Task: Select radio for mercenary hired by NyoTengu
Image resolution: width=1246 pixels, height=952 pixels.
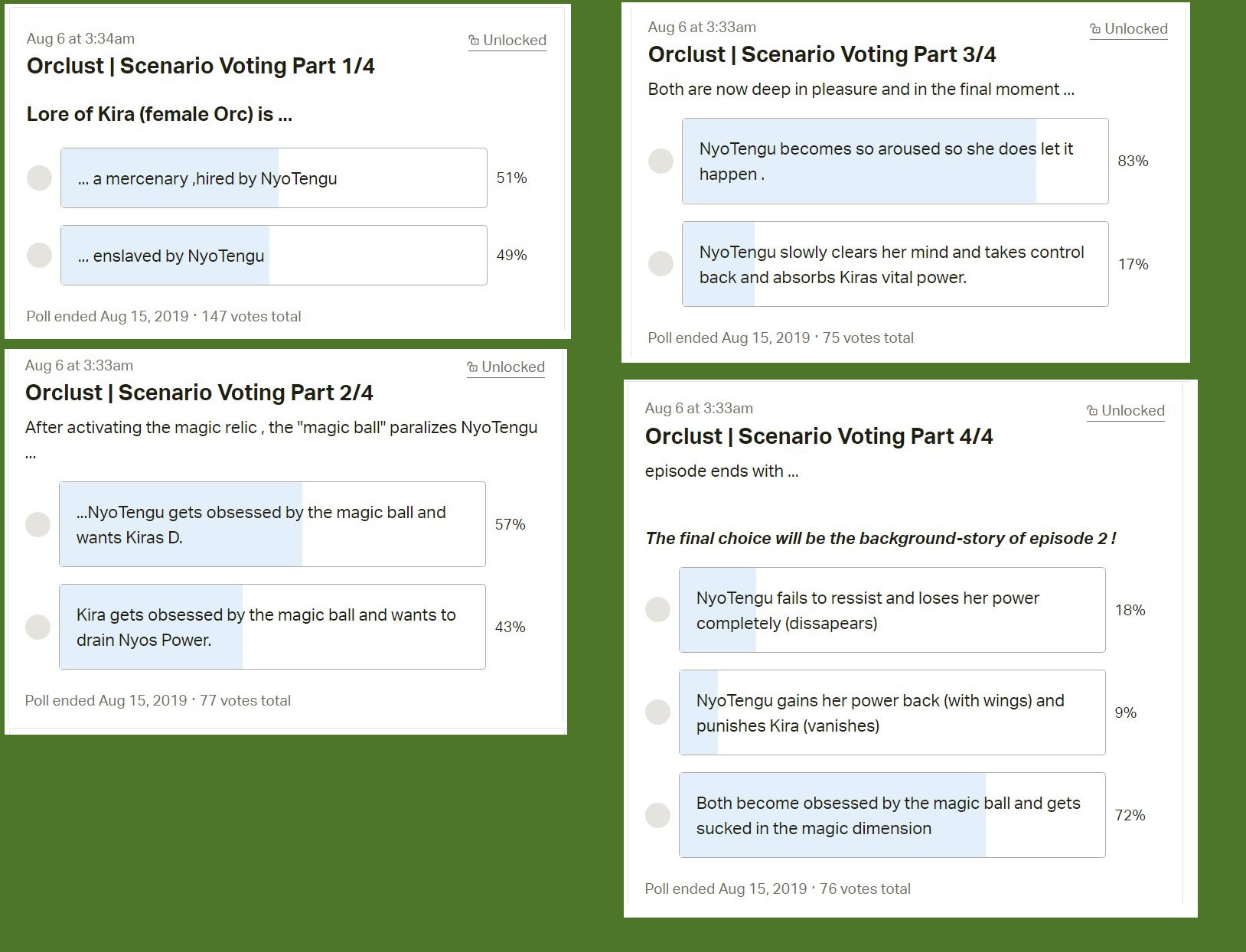Action: pyautogui.click(x=39, y=178)
